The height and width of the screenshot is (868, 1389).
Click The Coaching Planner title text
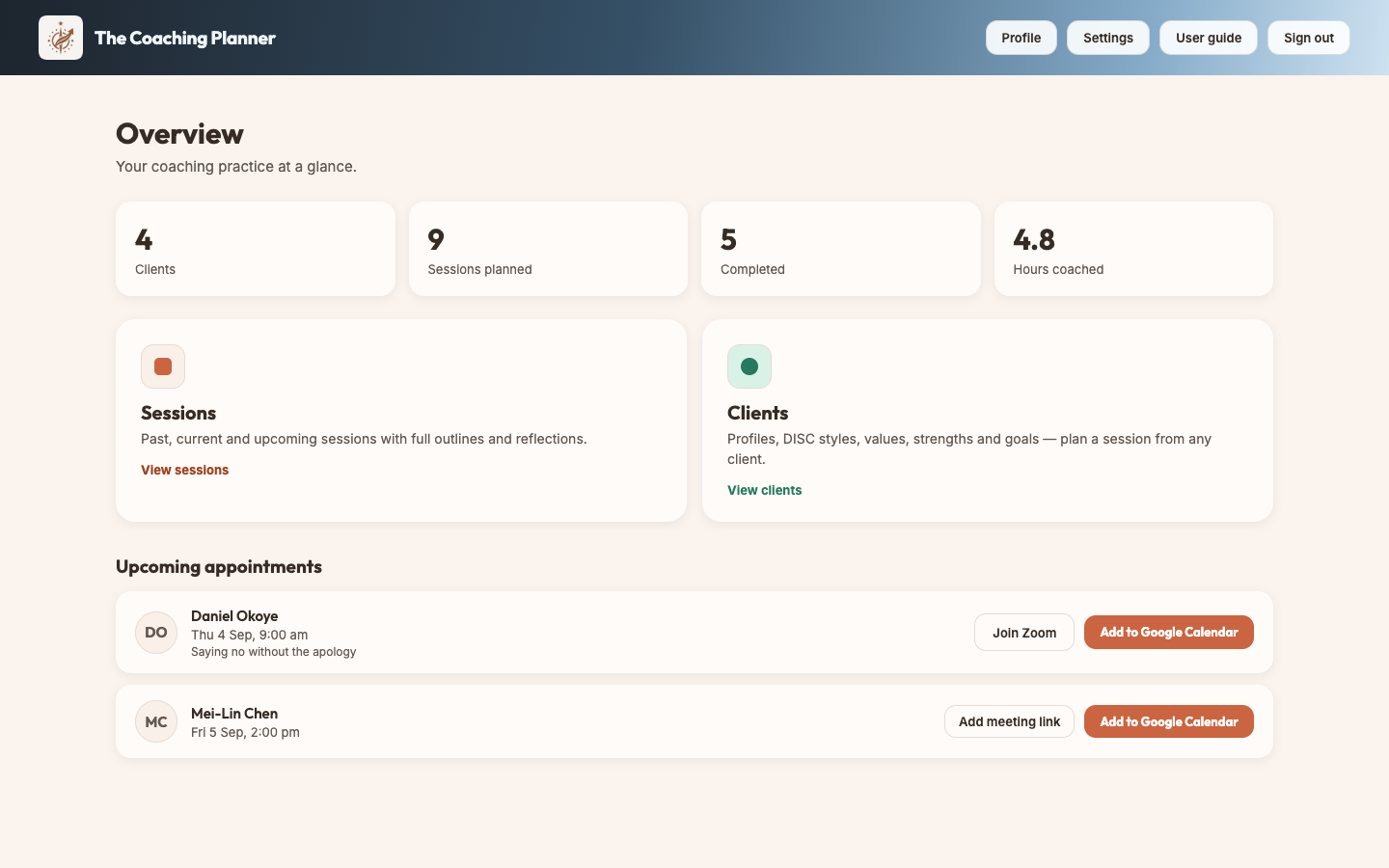pos(185,38)
